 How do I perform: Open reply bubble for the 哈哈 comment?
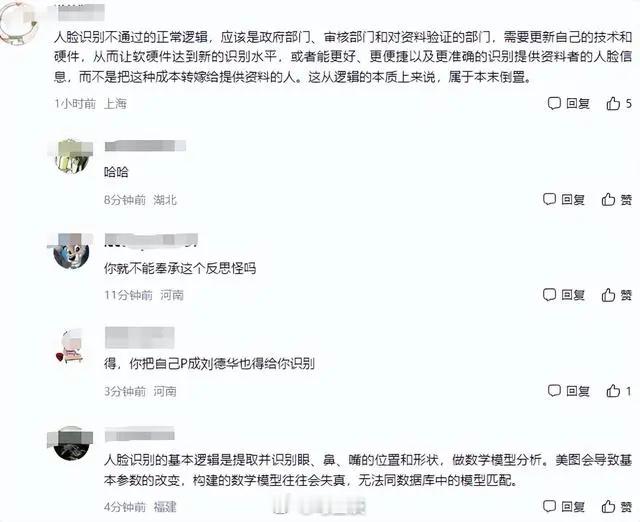(x=549, y=199)
